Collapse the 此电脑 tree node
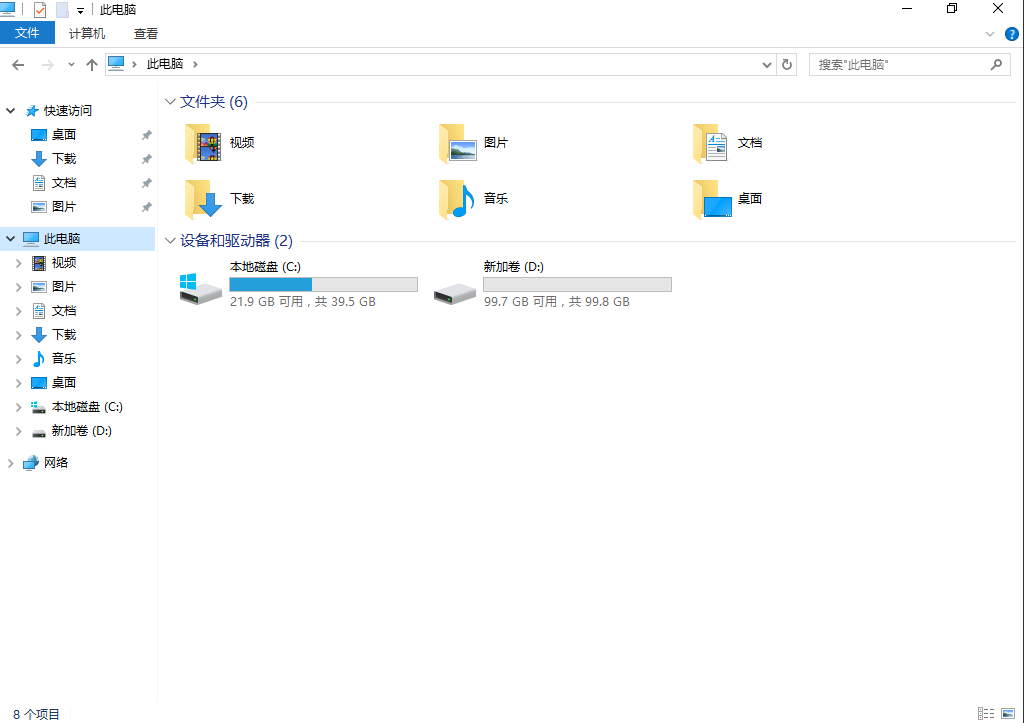 point(10,239)
